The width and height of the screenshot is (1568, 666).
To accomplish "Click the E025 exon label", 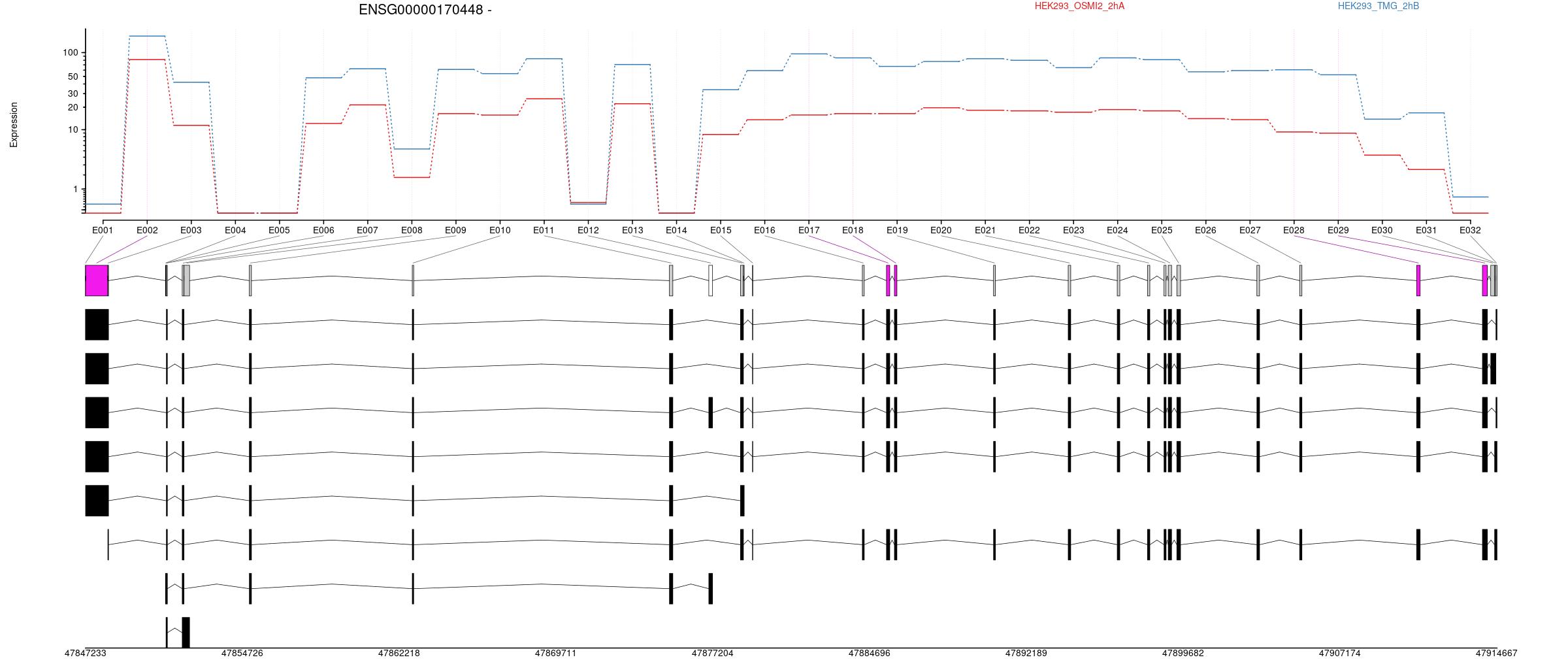I will [1162, 230].
